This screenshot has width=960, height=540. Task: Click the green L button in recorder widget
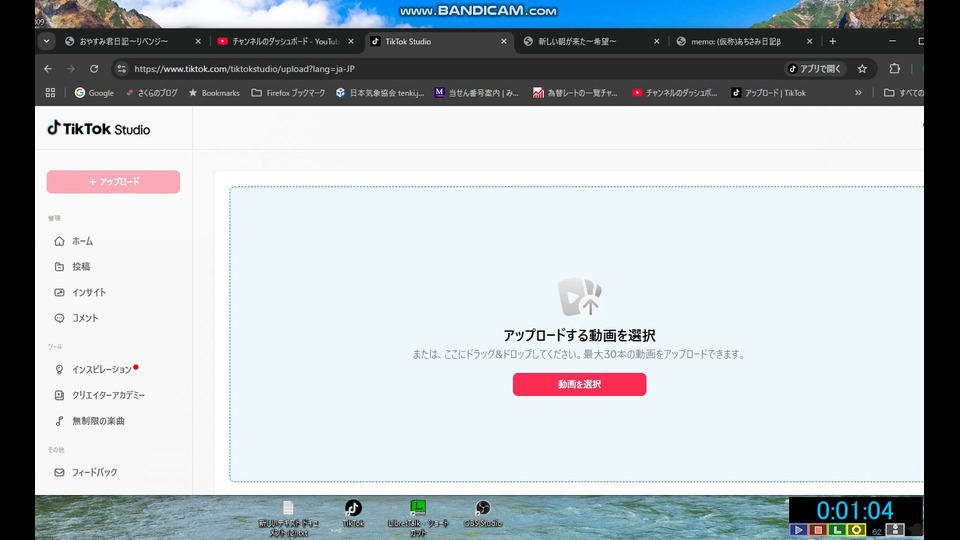[837, 530]
